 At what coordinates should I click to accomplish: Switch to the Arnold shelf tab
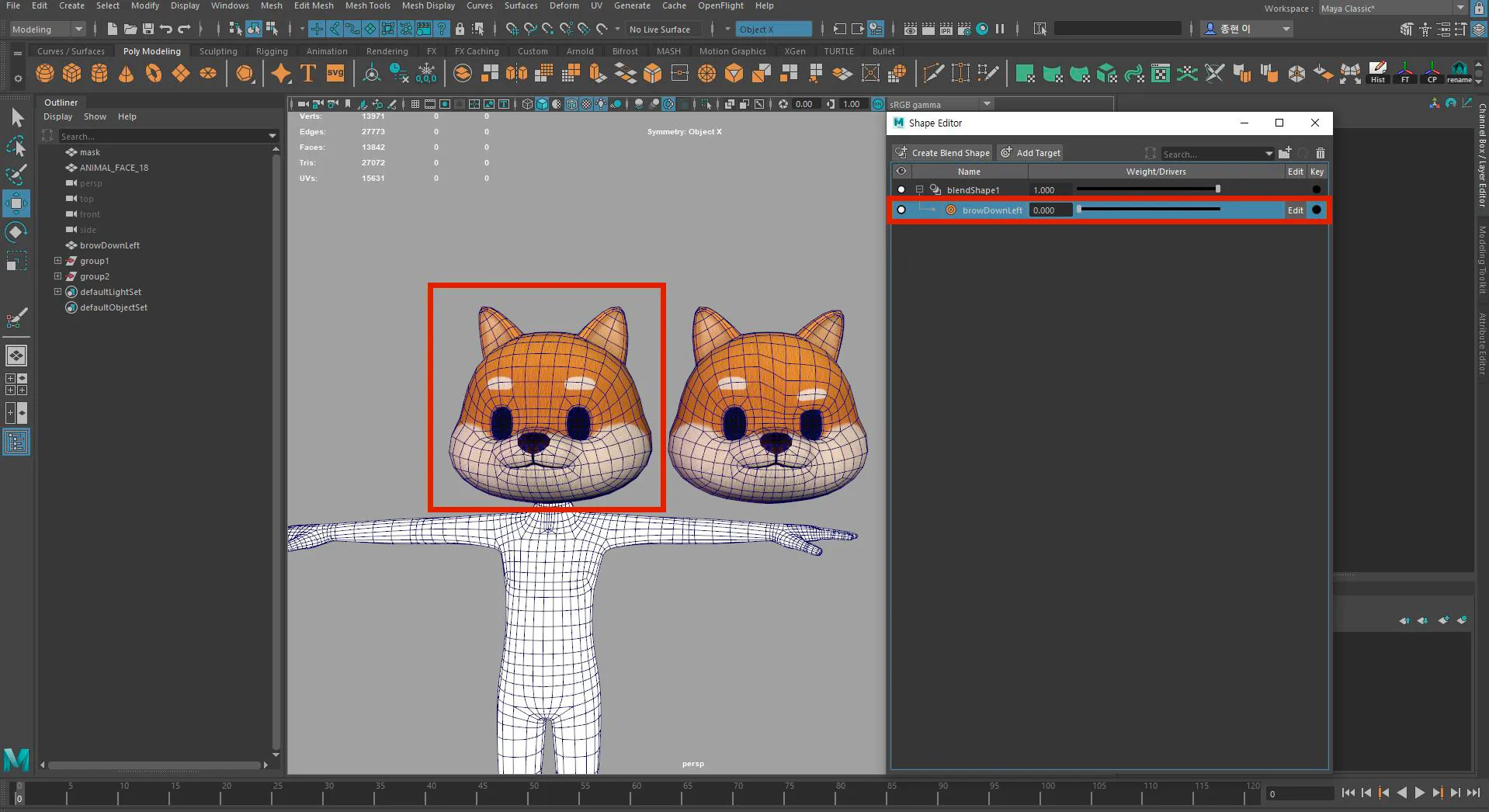(x=580, y=51)
